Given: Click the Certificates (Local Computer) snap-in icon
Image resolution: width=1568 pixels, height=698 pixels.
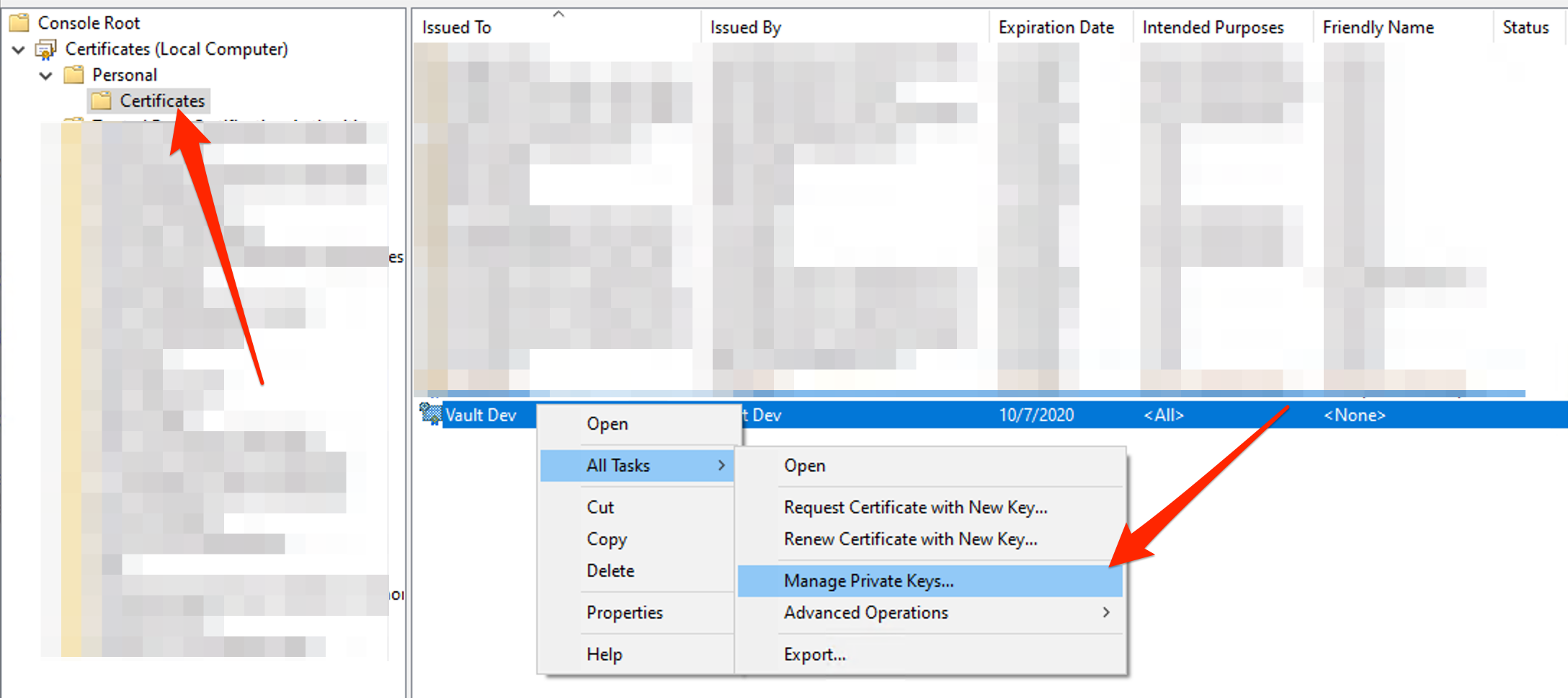Looking at the screenshot, I should [46, 50].
